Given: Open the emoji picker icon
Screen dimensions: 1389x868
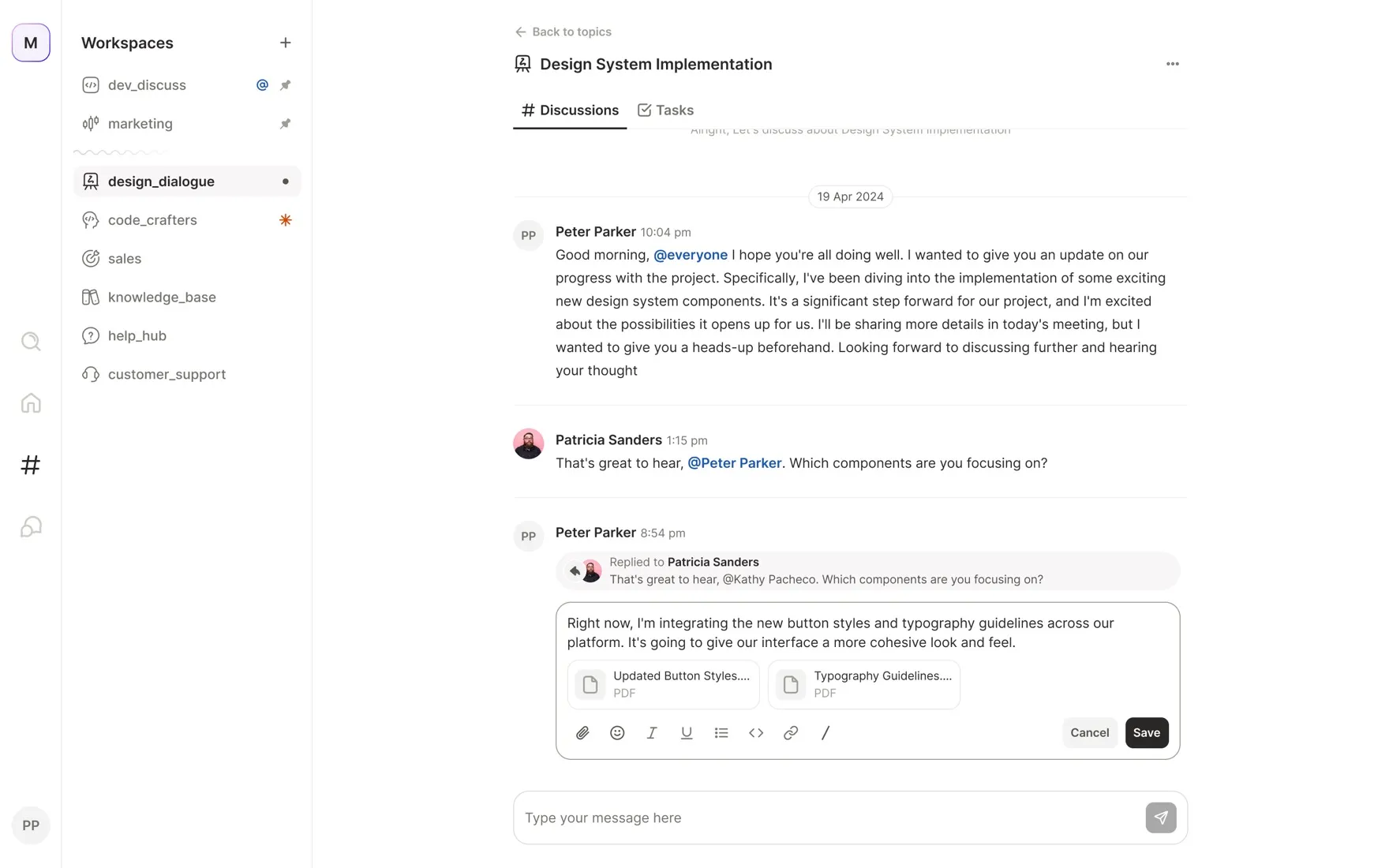Looking at the screenshot, I should (x=617, y=733).
